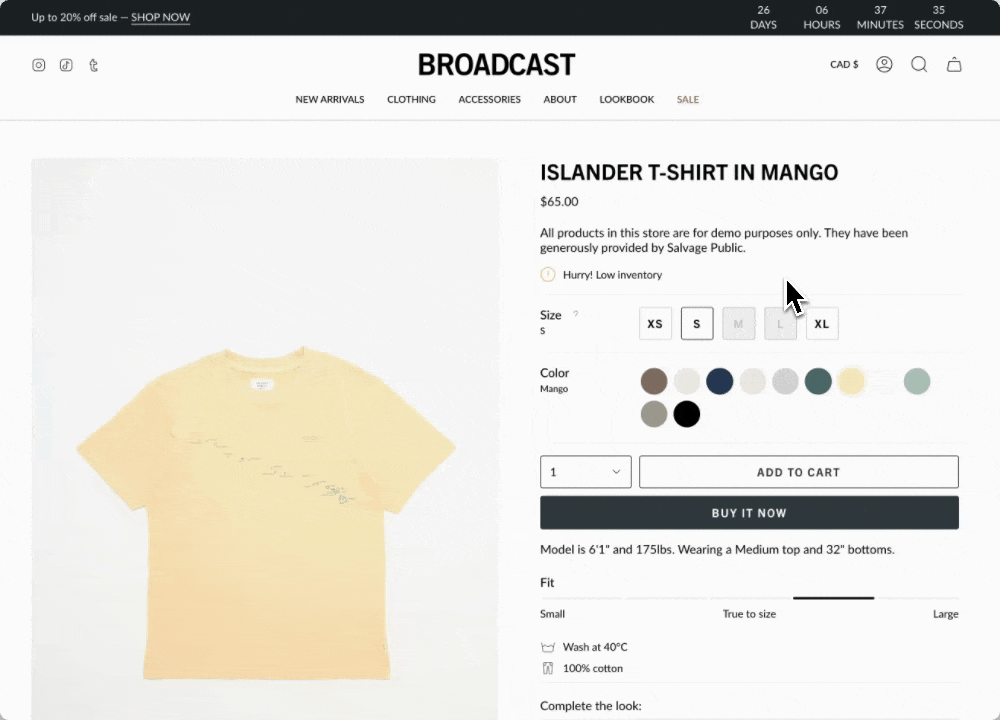Click the low inventory warning icon

[548, 275]
